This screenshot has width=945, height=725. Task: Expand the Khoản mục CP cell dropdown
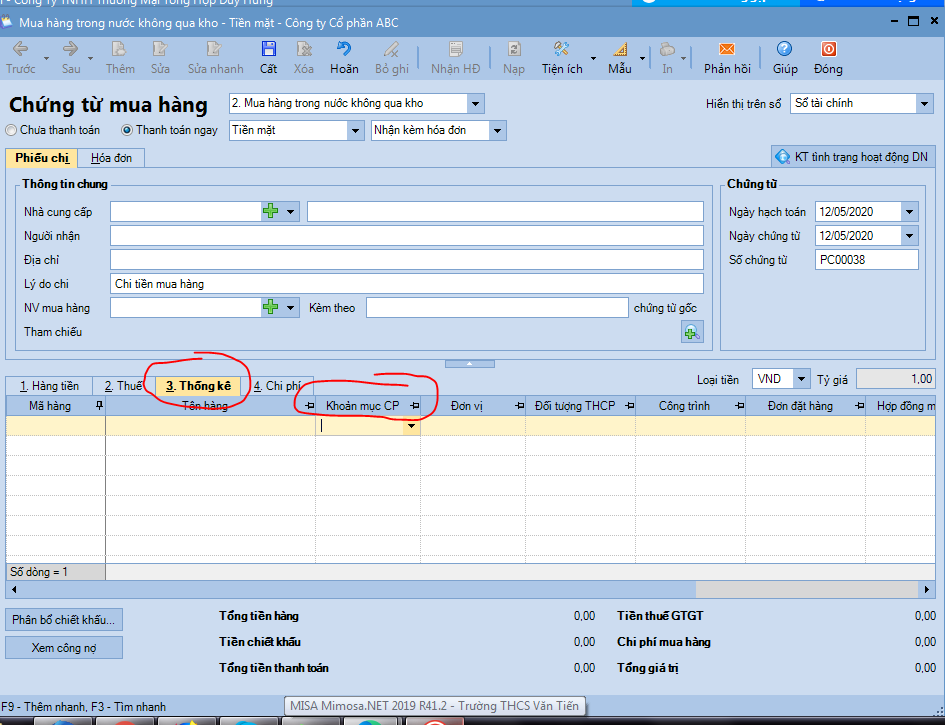point(411,426)
